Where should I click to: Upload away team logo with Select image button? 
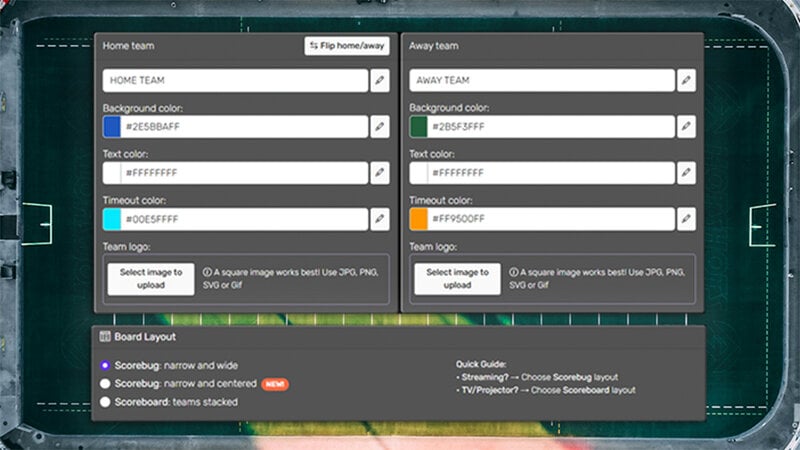click(457, 278)
